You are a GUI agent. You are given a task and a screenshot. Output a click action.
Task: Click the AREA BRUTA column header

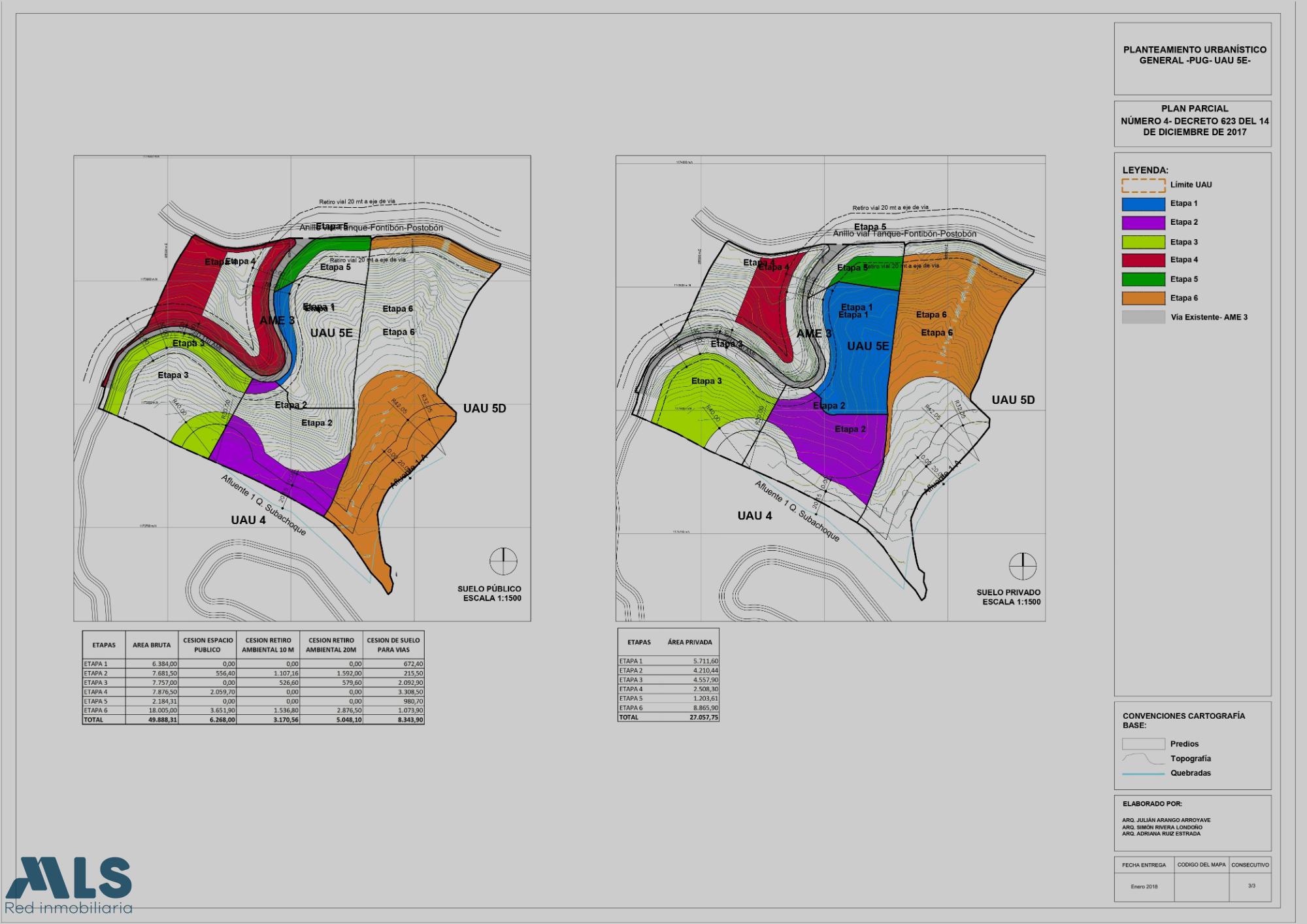click(152, 645)
